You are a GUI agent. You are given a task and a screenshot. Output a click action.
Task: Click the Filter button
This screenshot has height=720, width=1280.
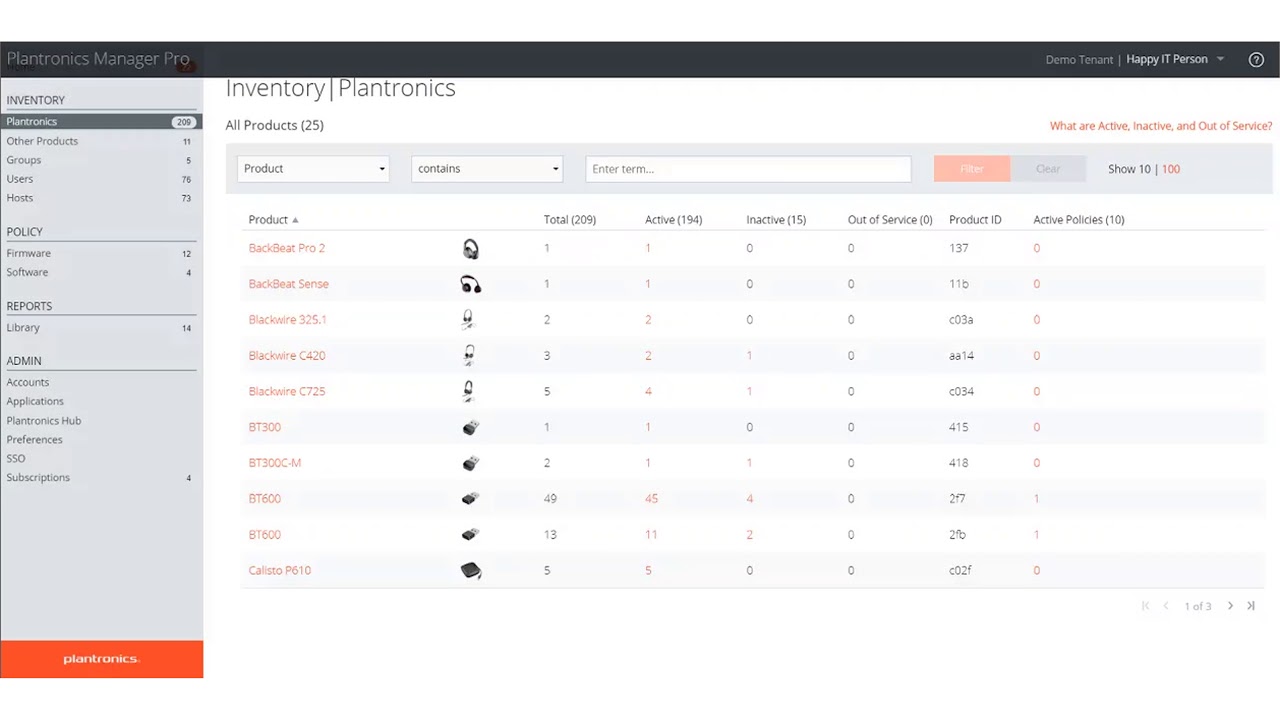pyautogui.click(x=972, y=169)
